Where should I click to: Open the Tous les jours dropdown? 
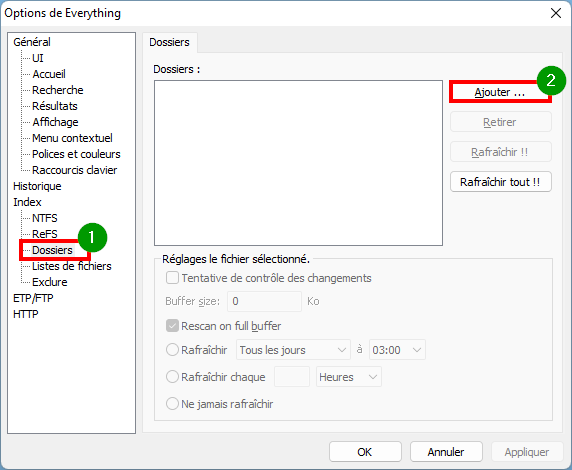(293, 350)
